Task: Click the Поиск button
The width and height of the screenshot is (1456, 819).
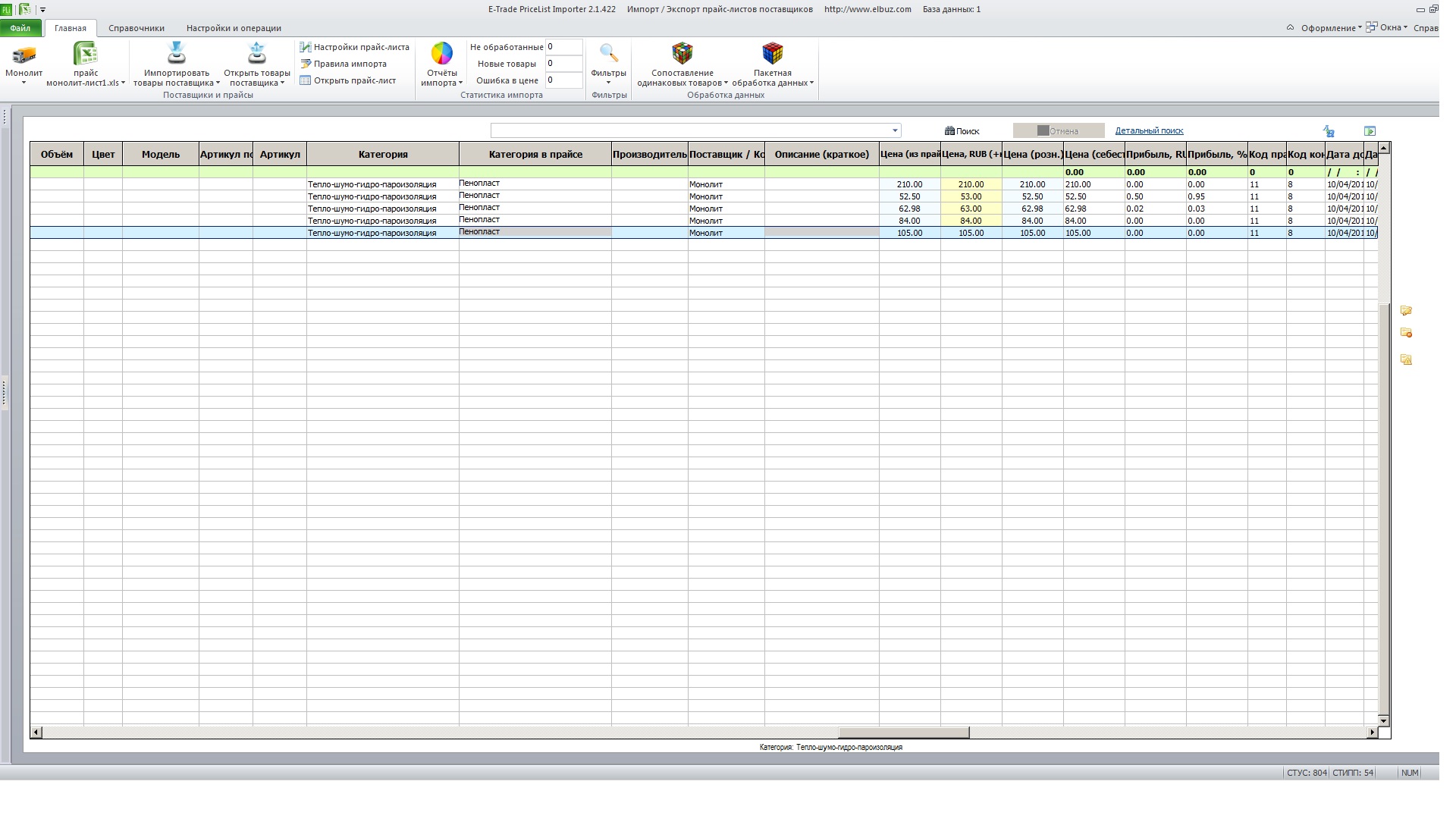Action: click(x=962, y=131)
